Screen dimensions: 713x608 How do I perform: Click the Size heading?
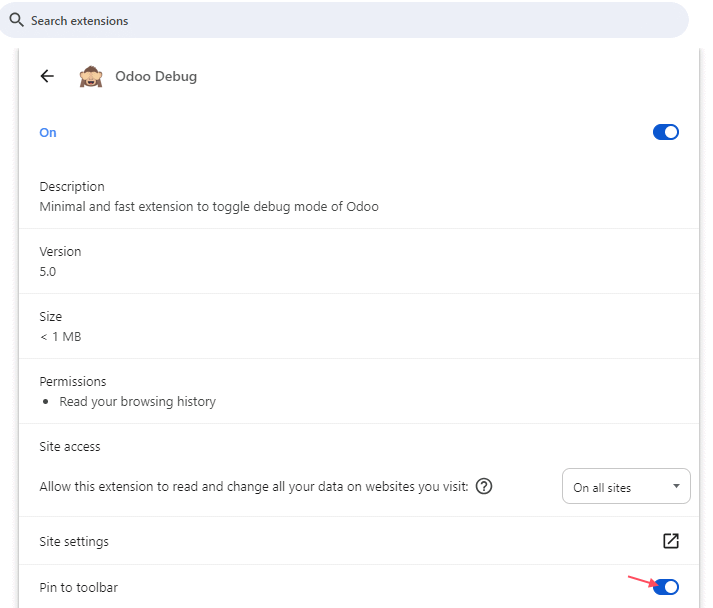click(50, 317)
